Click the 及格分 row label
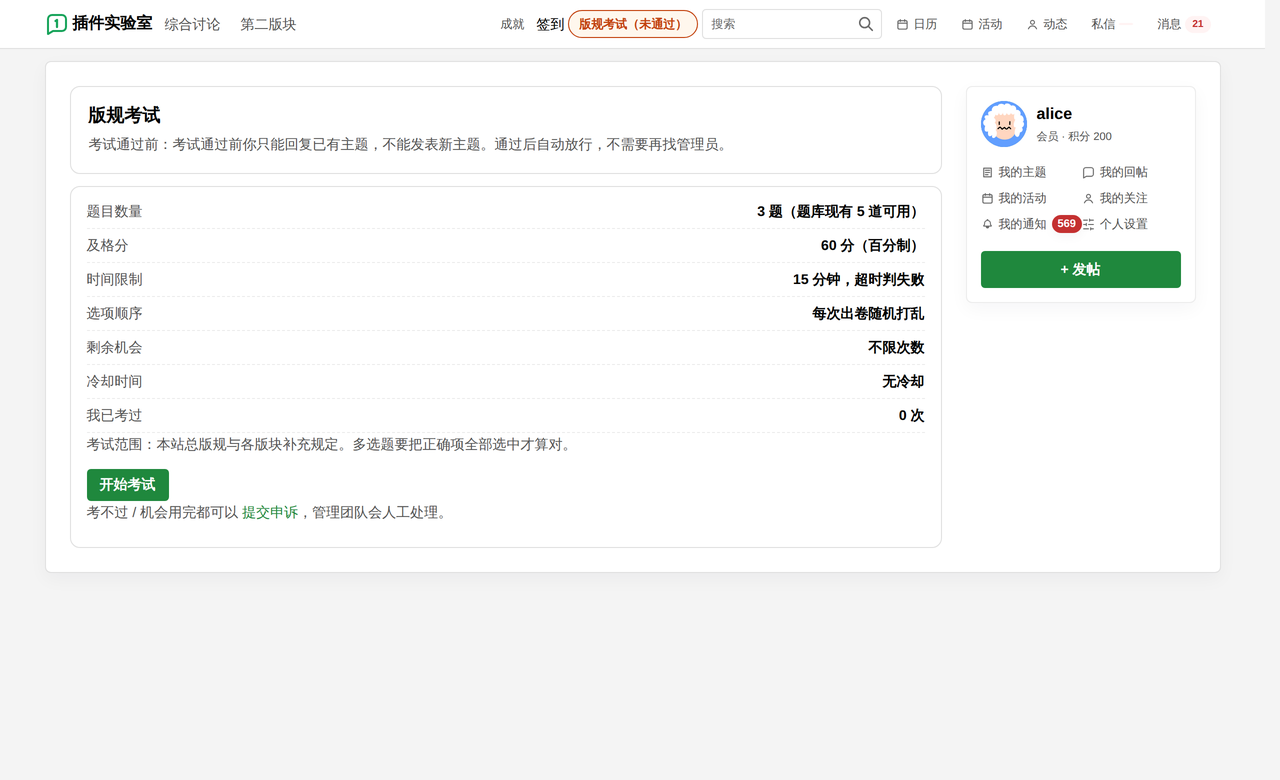The width and height of the screenshot is (1280, 780). (x=108, y=246)
